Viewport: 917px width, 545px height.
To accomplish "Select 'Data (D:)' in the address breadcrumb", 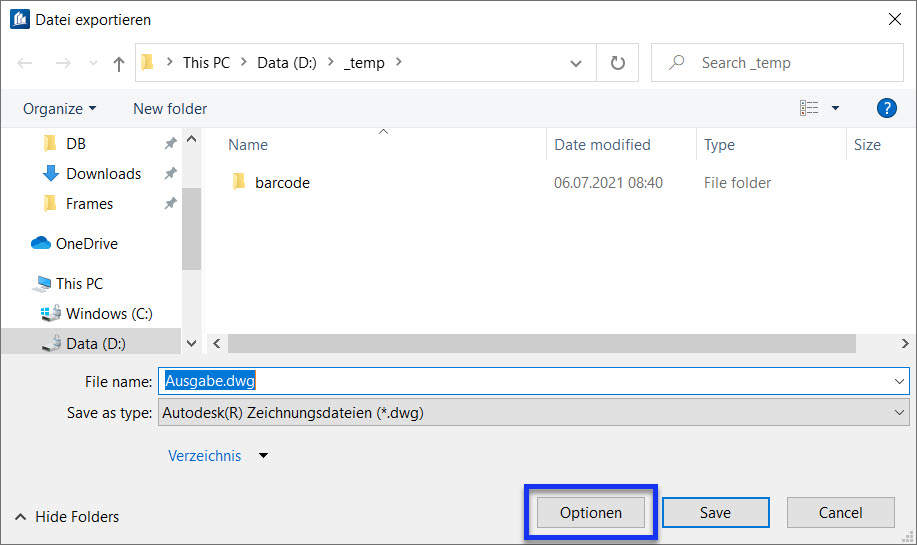I will tap(287, 63).
